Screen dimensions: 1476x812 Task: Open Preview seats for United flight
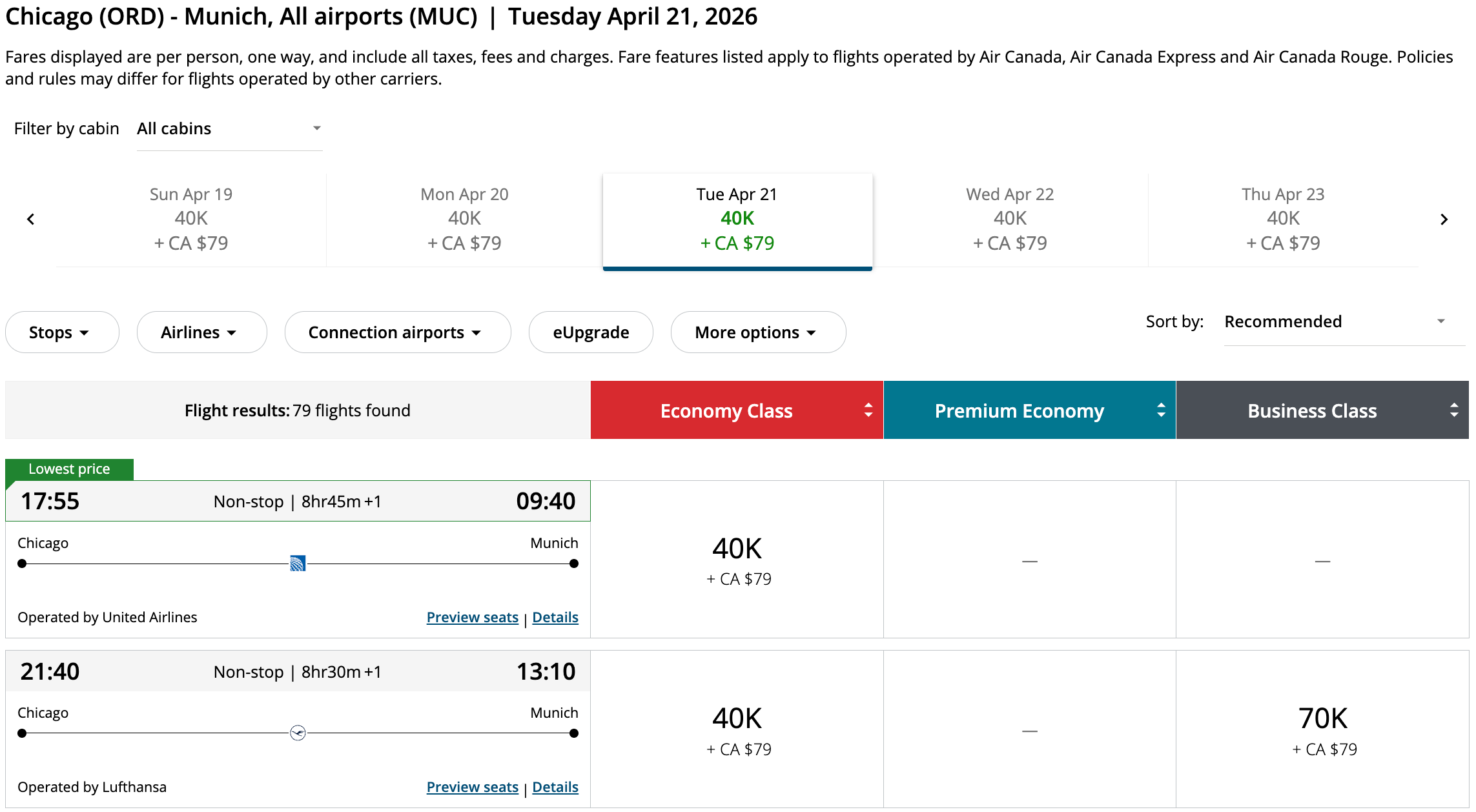tap(472, 618)
